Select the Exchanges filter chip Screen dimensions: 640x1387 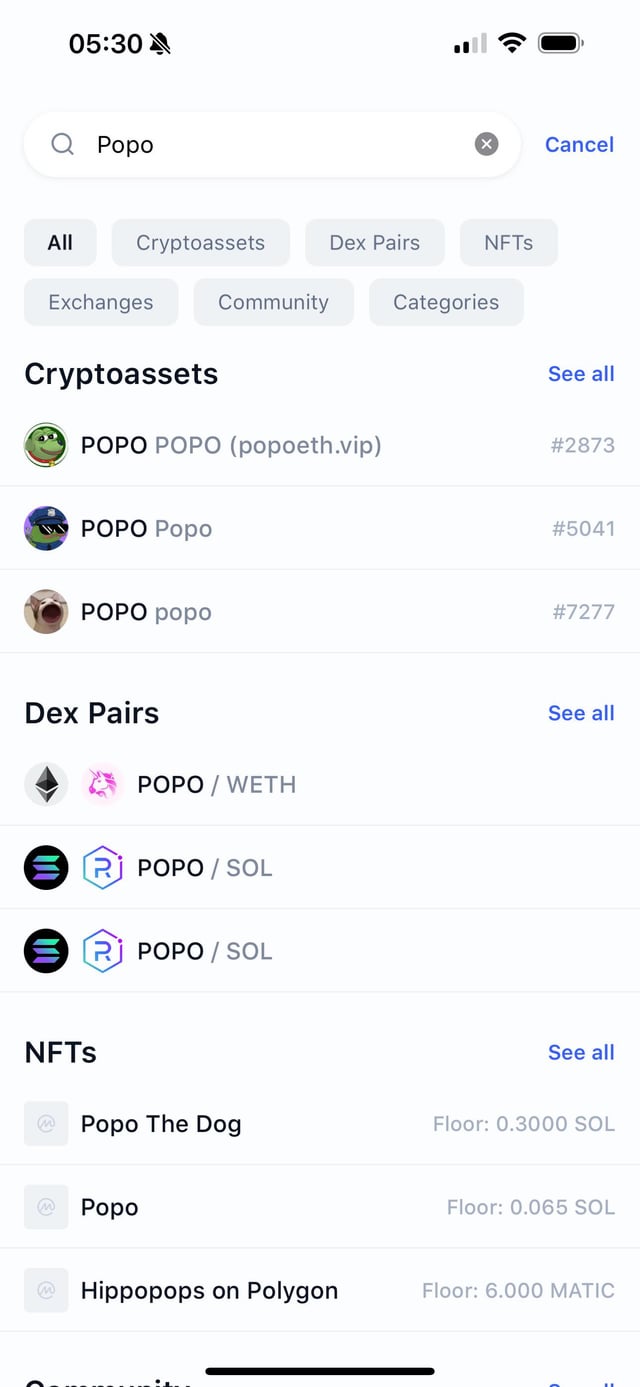coord(101,302)
